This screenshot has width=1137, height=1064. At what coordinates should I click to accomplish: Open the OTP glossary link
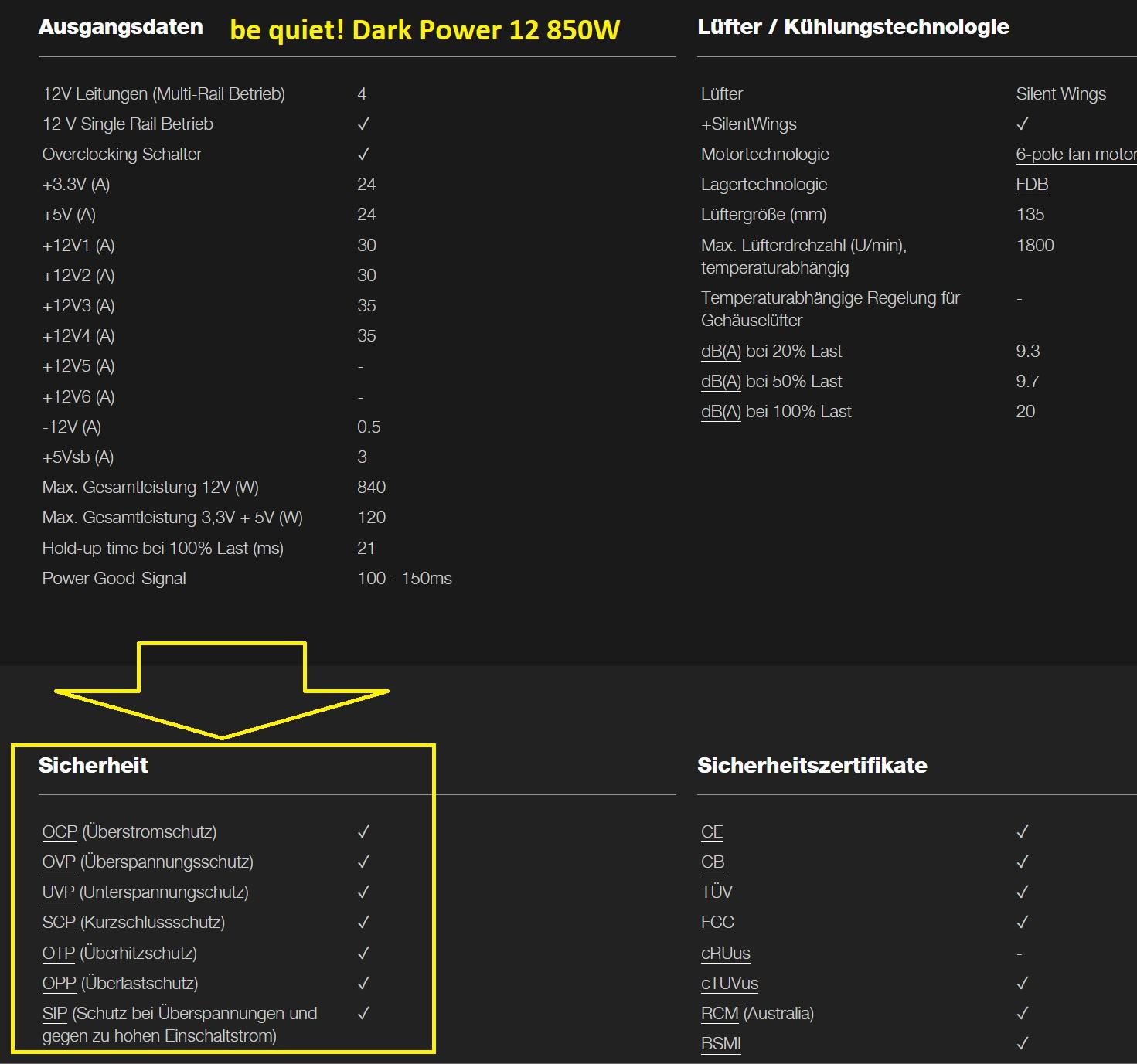[59, 954]
